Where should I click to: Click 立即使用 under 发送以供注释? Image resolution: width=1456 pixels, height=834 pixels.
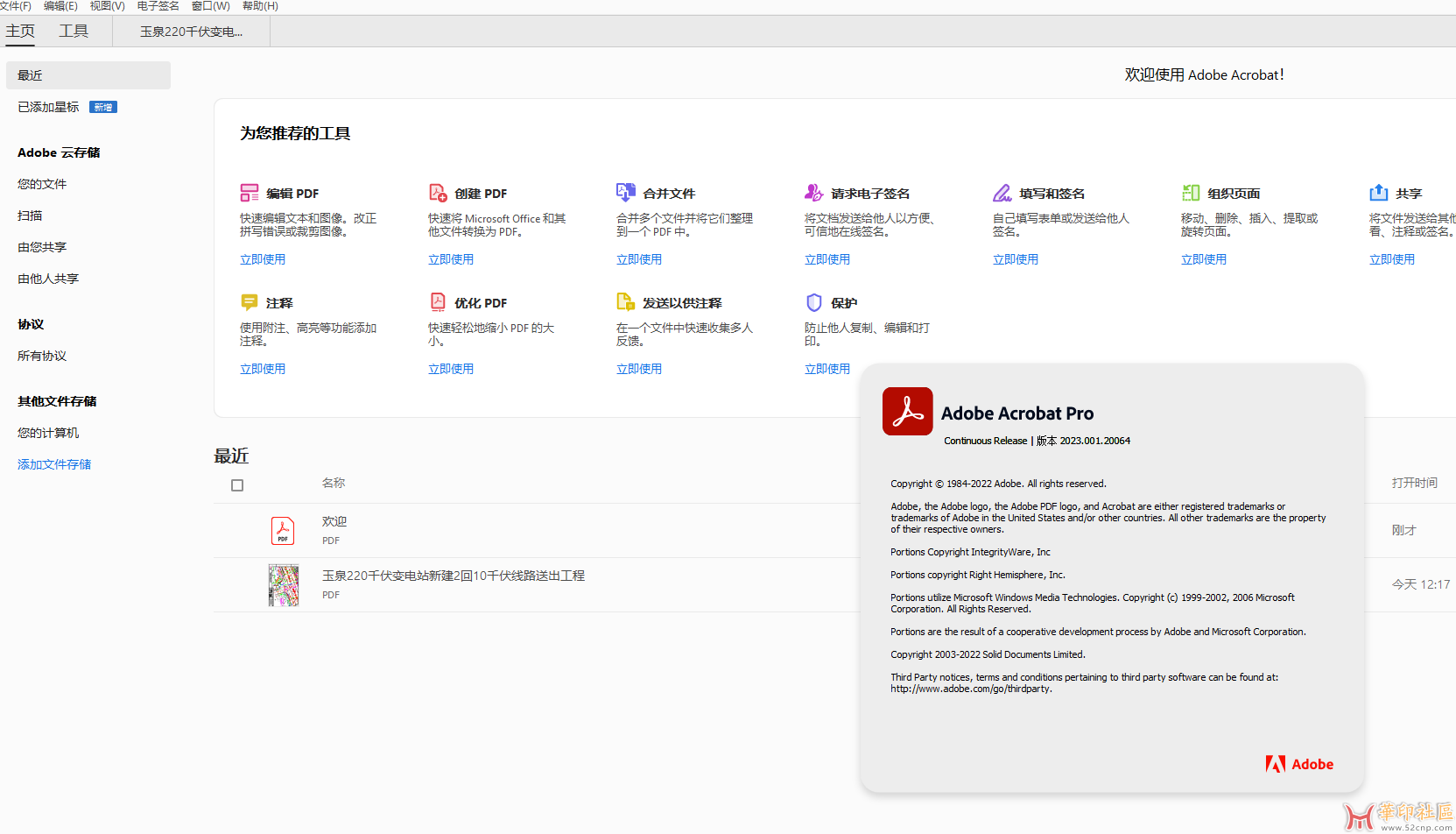[x=639, y=369]
